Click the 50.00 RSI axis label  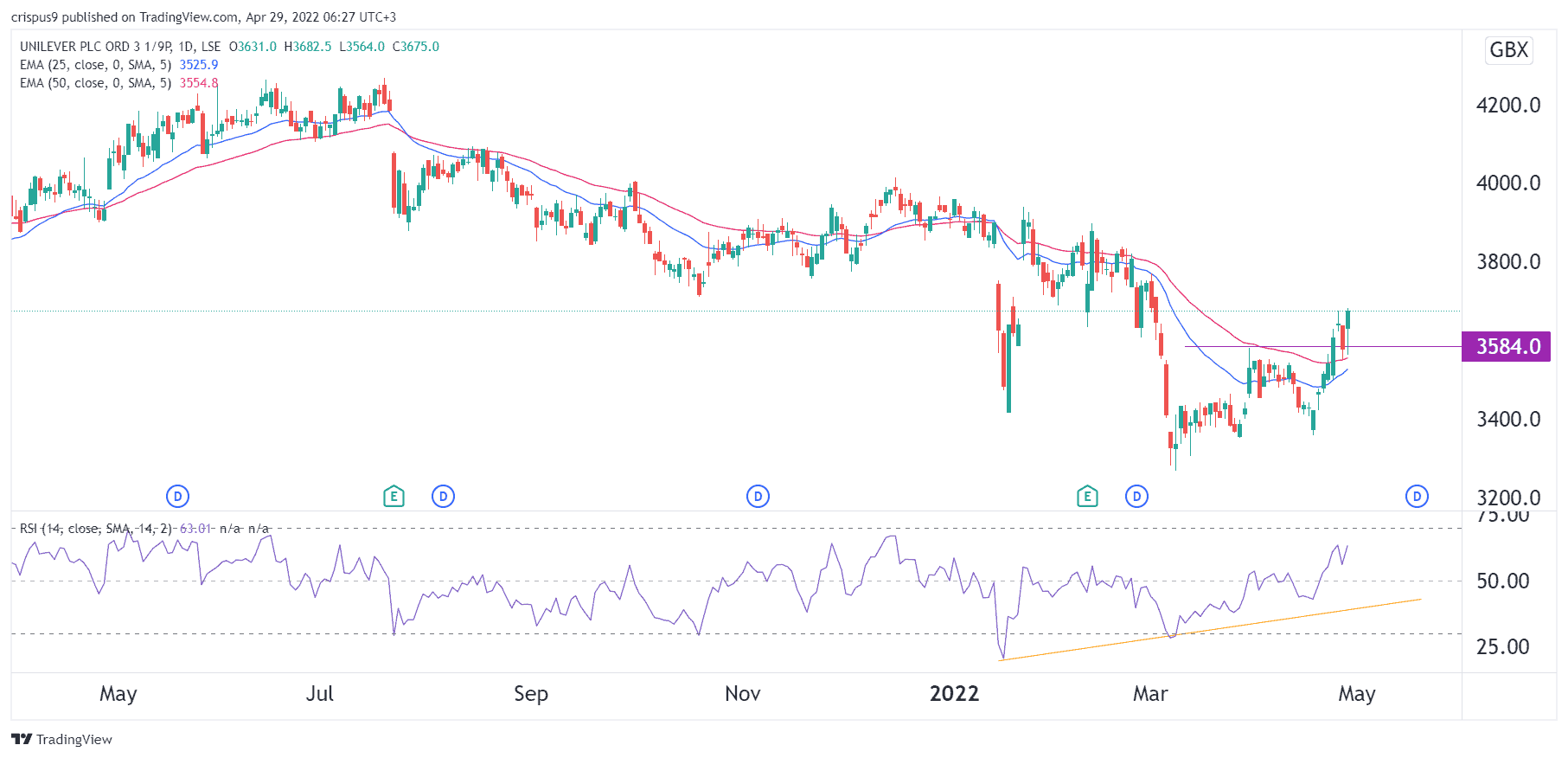click(x=1503, y=581)
